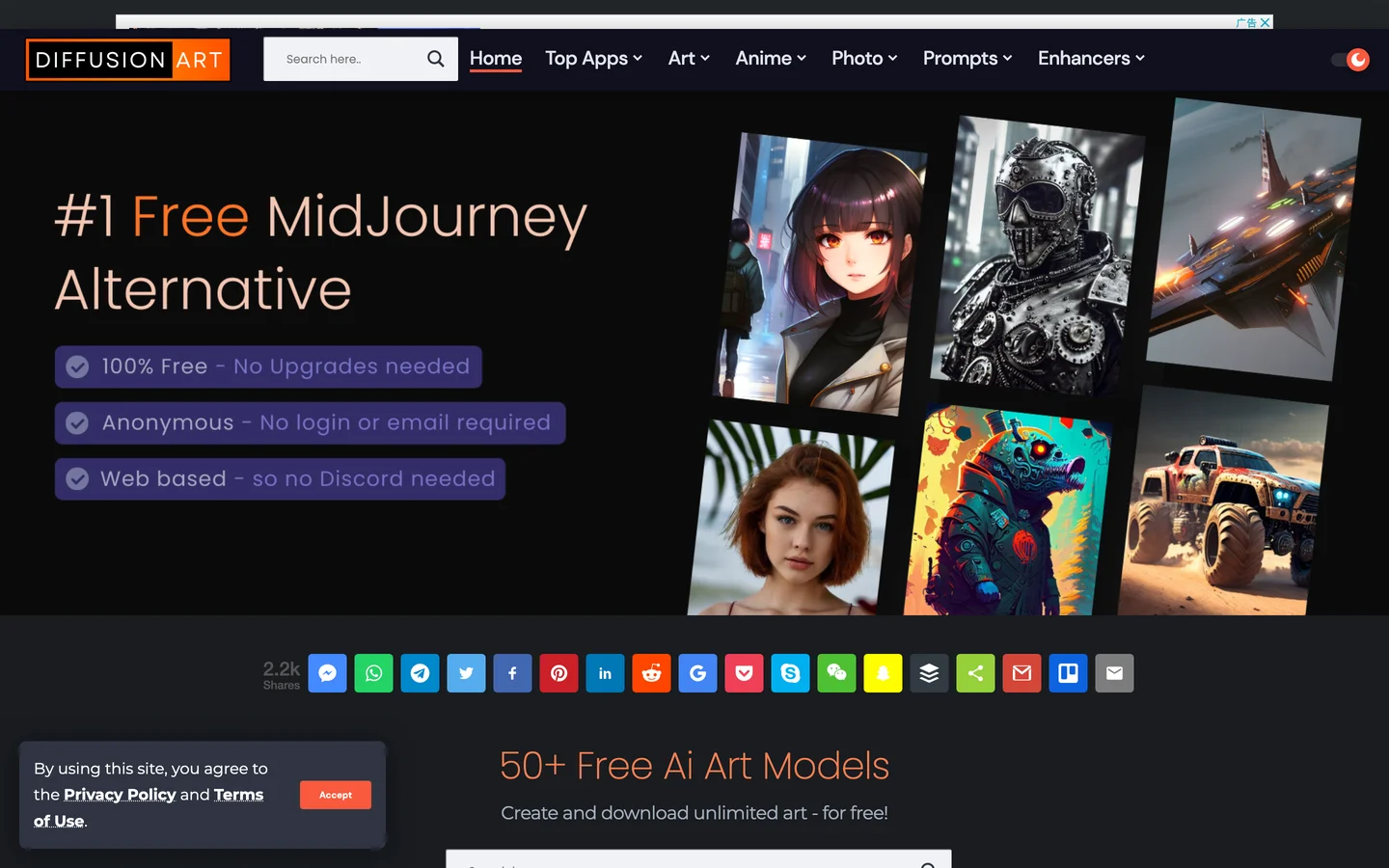Image resolution: width=1389 pixels, height=868 pixels.
Task: Click the Snapchat share button
Action: click(883, 673)
